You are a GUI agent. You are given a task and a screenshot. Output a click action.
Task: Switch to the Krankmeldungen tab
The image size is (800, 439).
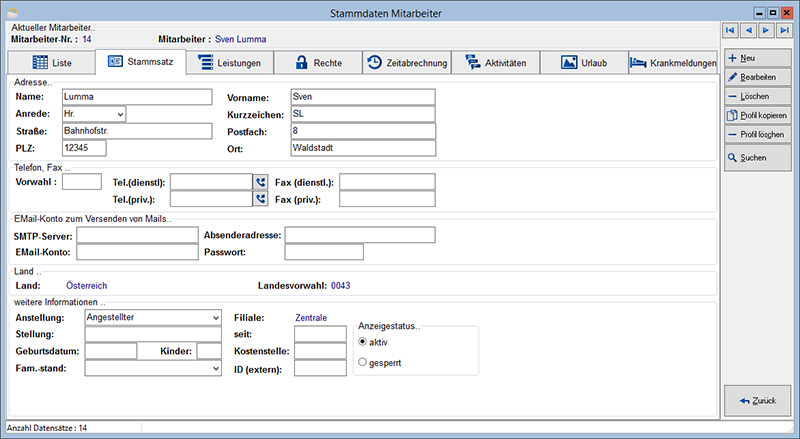point(672,63)
